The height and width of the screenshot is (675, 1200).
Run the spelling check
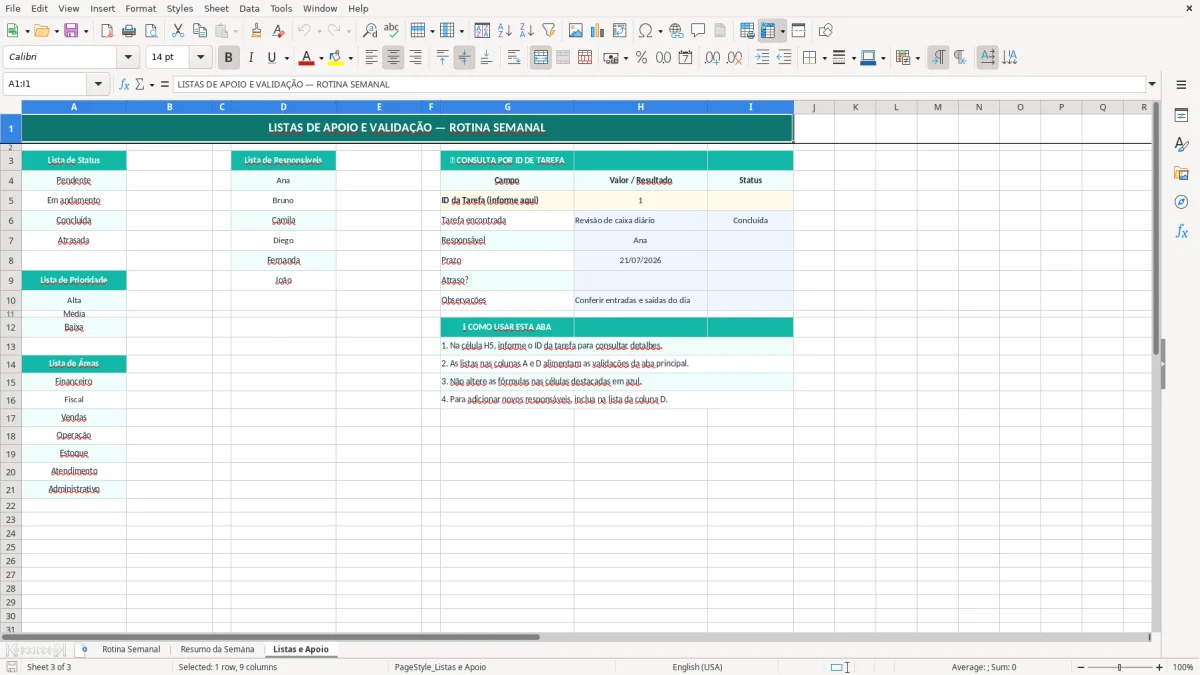point(392,31)
